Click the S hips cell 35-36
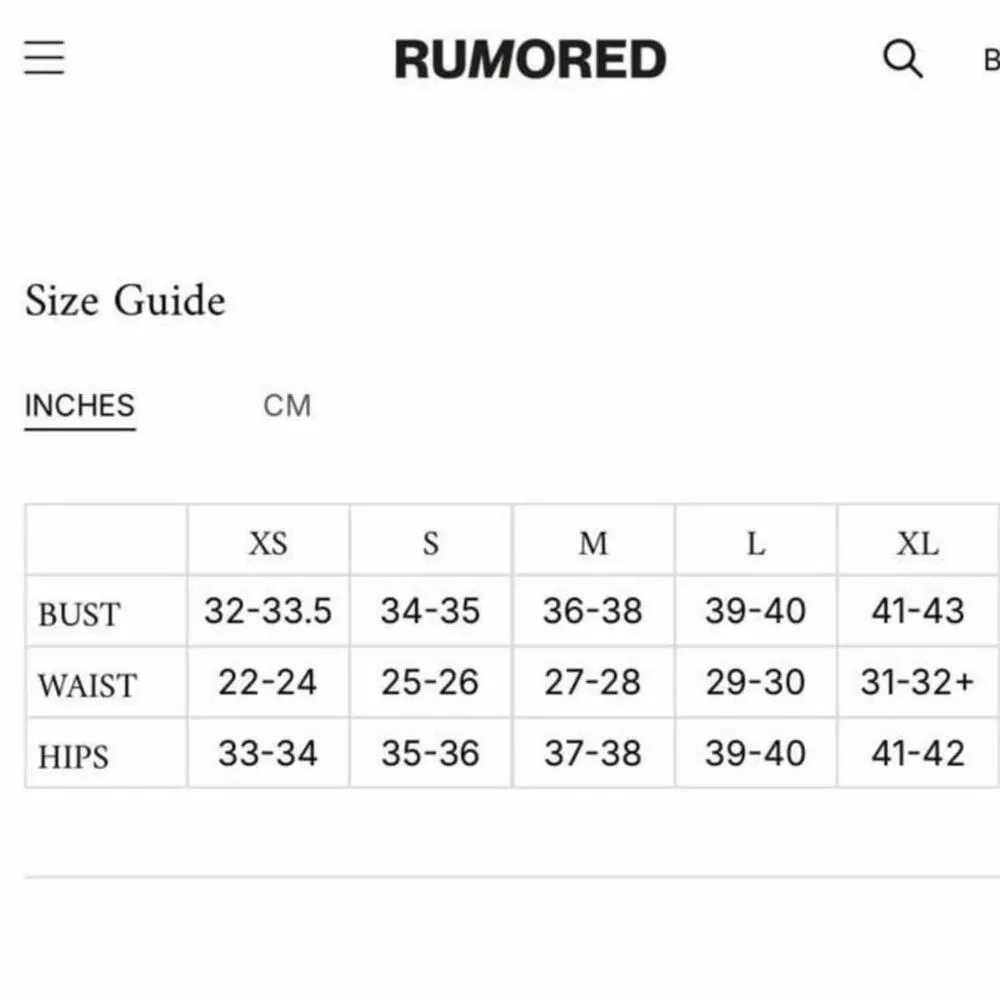Screen dimensions: 1000x1000 [x=430, y=753]
